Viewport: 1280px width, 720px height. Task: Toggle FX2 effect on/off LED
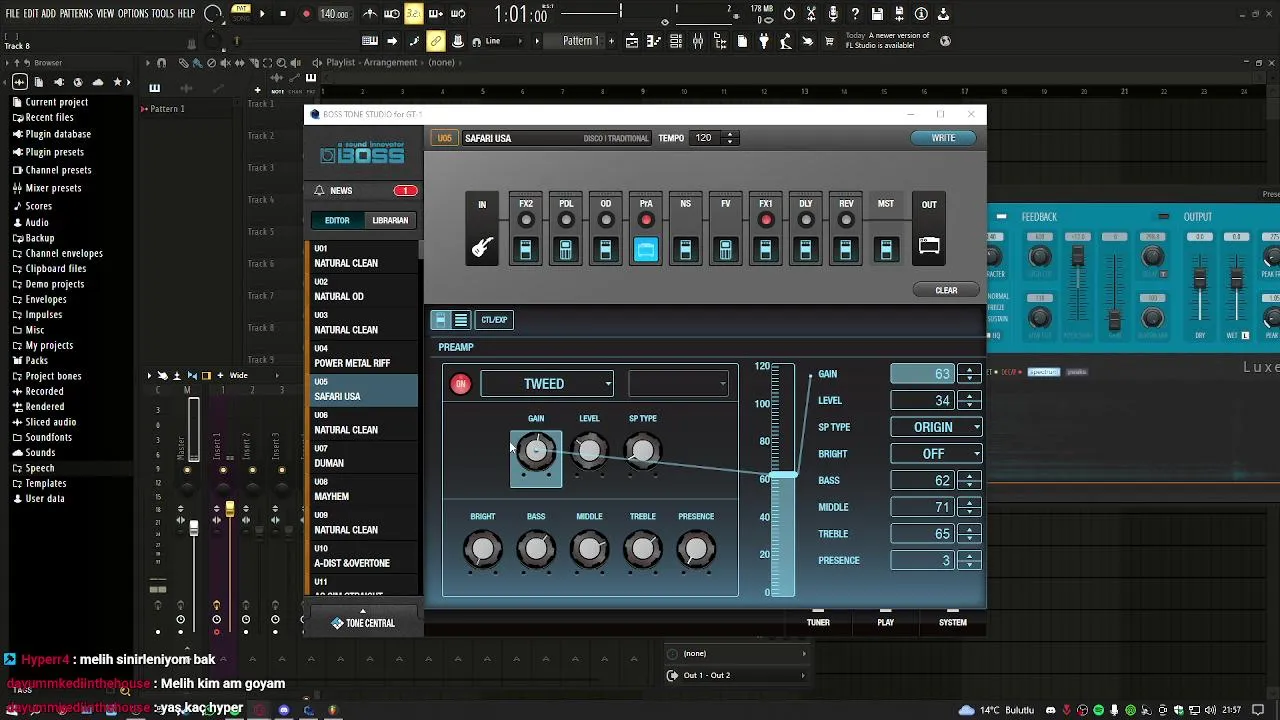point(526,220)
